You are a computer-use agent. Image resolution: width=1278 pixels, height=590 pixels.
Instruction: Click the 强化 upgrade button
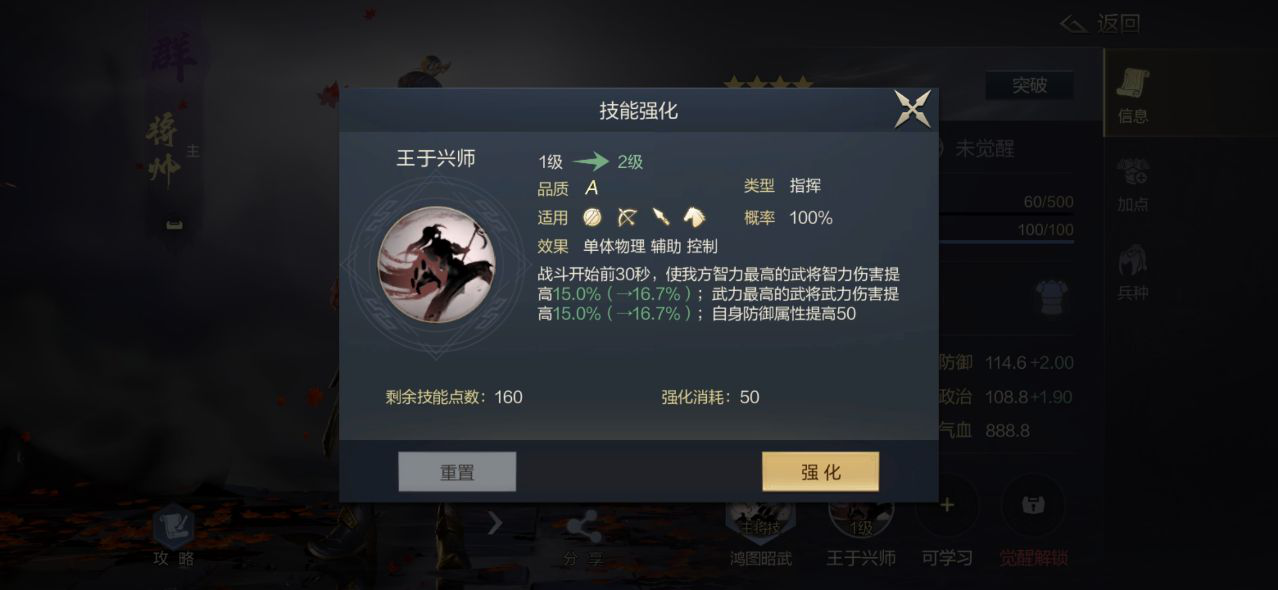820,472
